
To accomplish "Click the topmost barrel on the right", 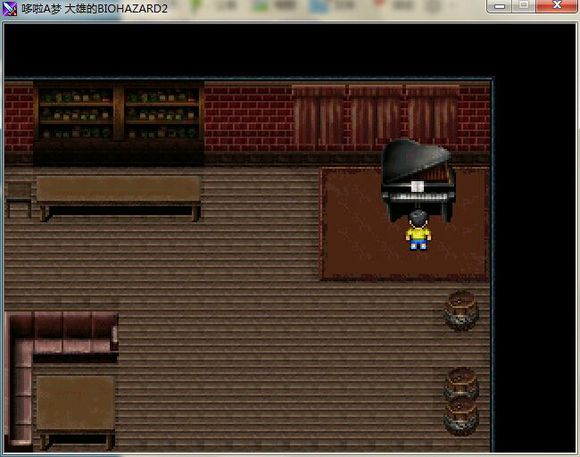I will point(461,310).
